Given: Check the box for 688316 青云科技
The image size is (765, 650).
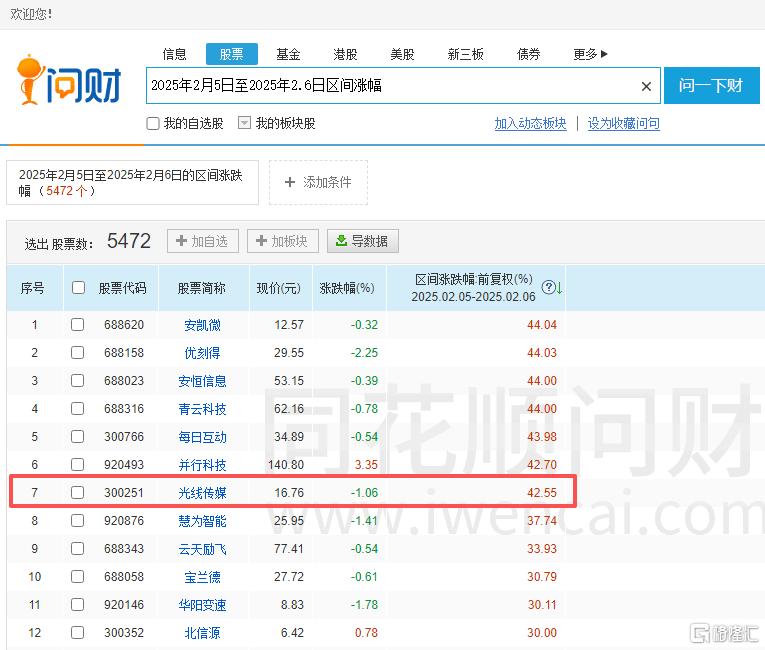Looking at the screenshot, I should tap(78, 408).
